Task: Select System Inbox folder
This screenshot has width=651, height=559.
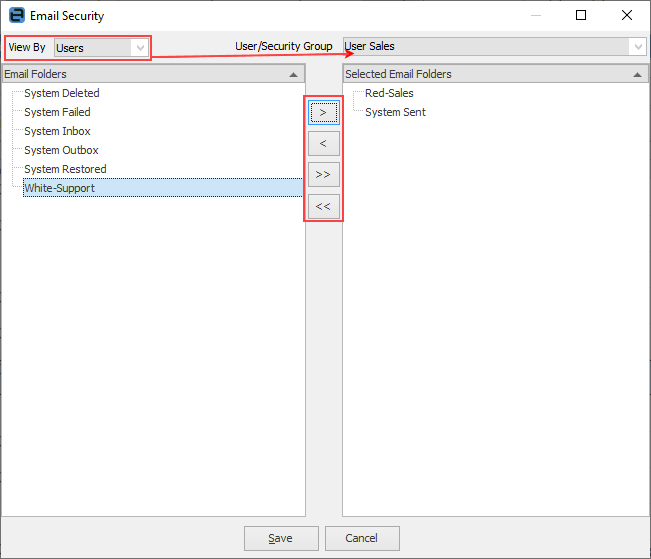Action: click(x=57, y=131)
